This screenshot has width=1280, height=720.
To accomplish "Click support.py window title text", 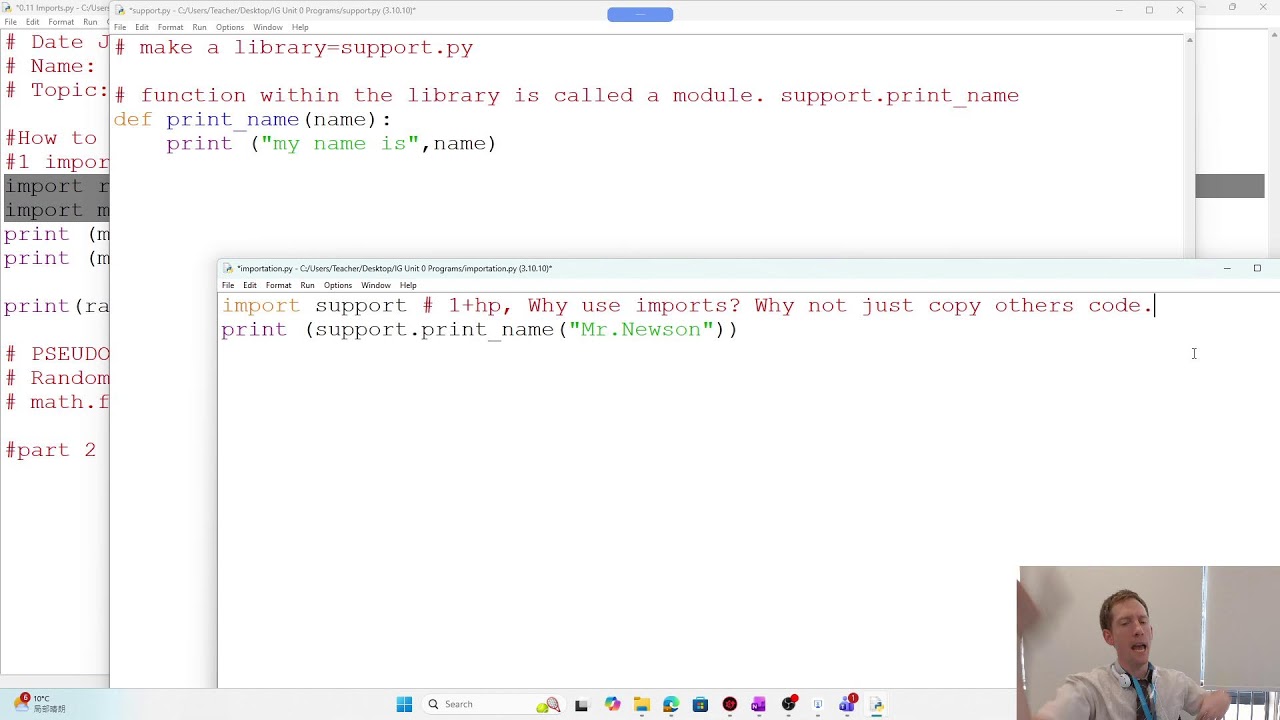I will [x=272, y=11].
